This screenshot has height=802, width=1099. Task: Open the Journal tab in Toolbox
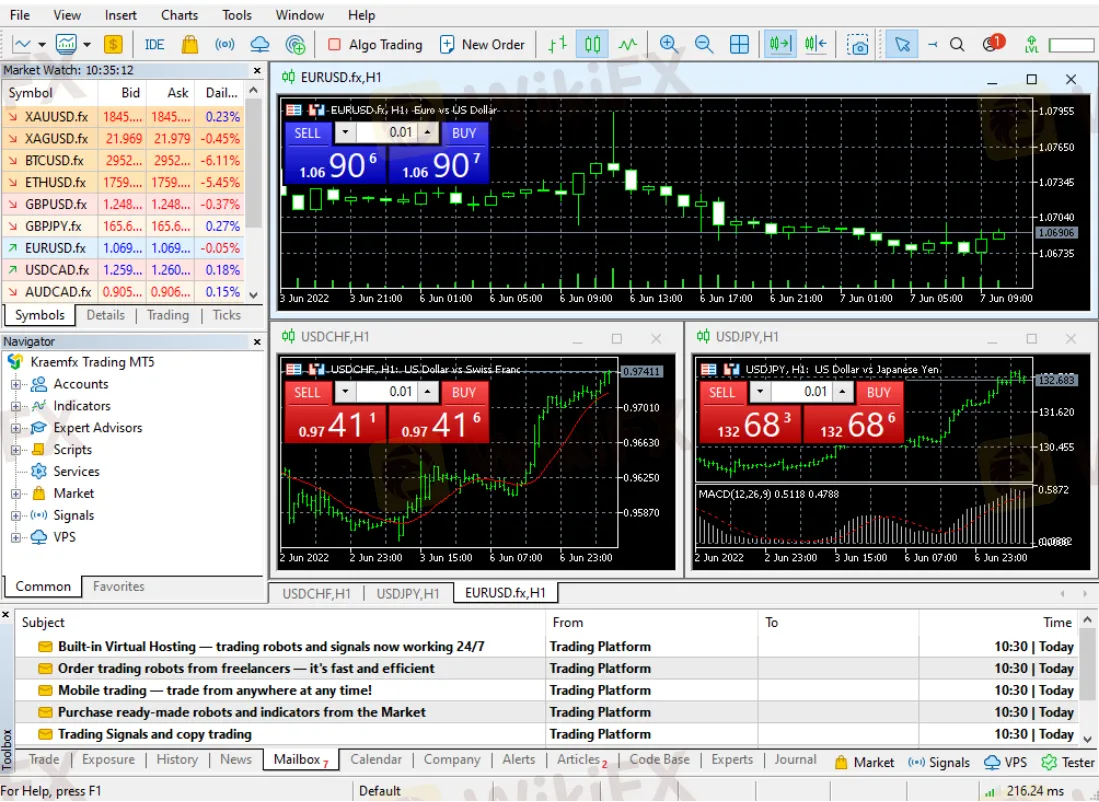[x=796, y=759]
